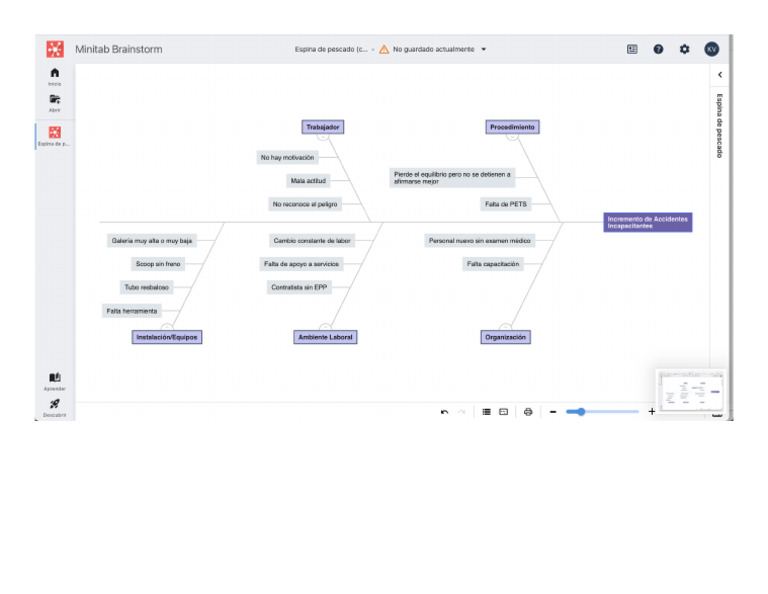Select the Organización category box
Image resolution: width=768 pixels, height=594 pixels.
pyautogui.click(x=505, y=337)
